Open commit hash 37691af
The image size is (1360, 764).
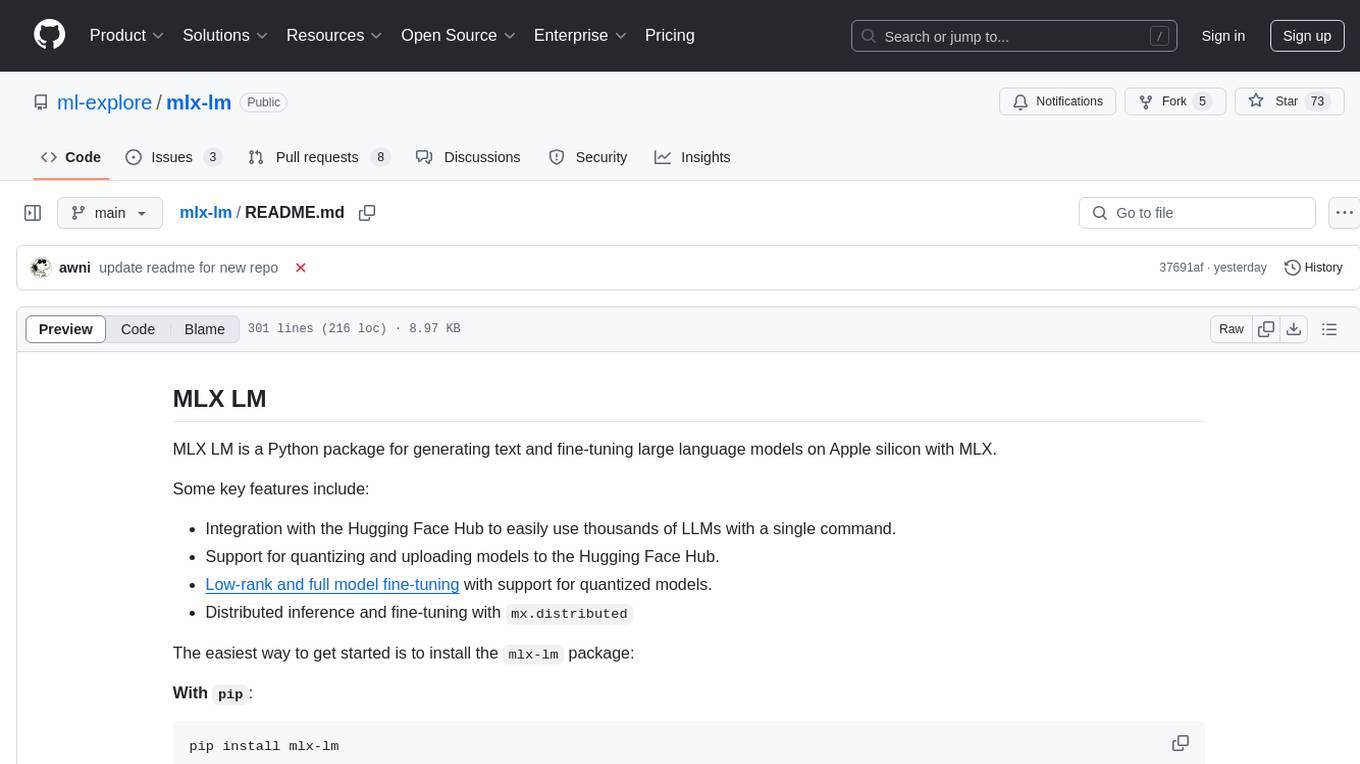click(1181, 268)
